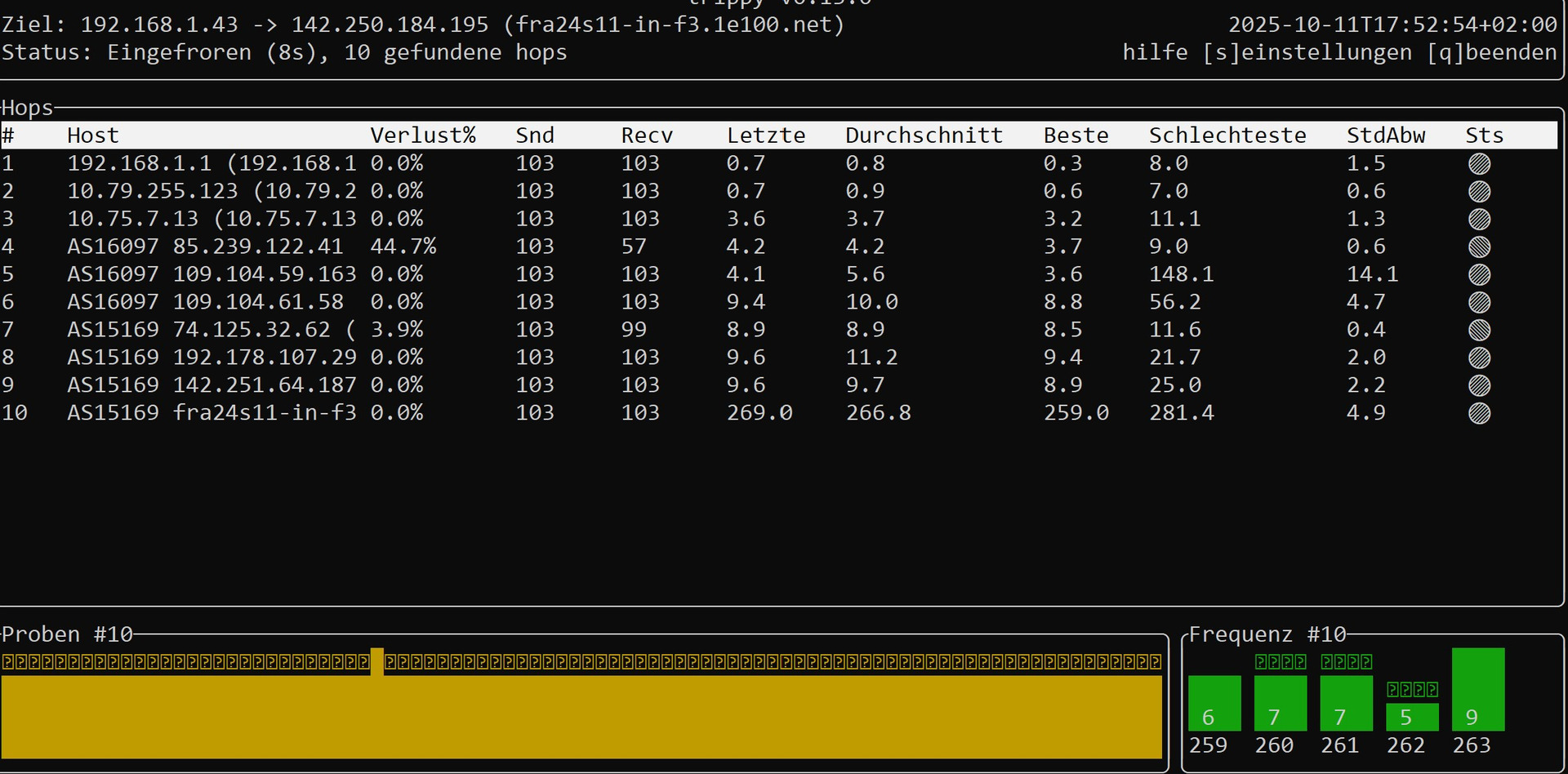1568x774 pixels.
Task: Select the Recv column header
Action: tap(647, 136)
